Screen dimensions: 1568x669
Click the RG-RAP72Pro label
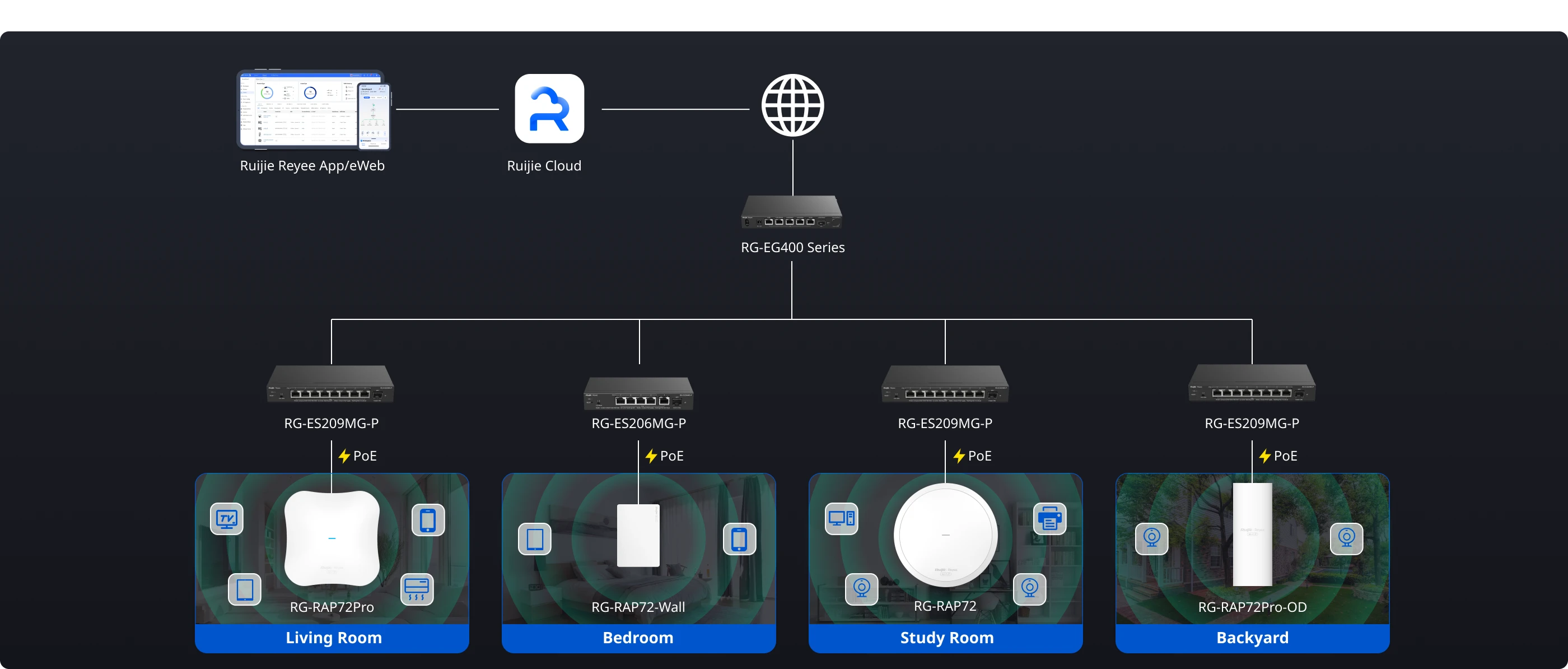[x=332, y=607]
